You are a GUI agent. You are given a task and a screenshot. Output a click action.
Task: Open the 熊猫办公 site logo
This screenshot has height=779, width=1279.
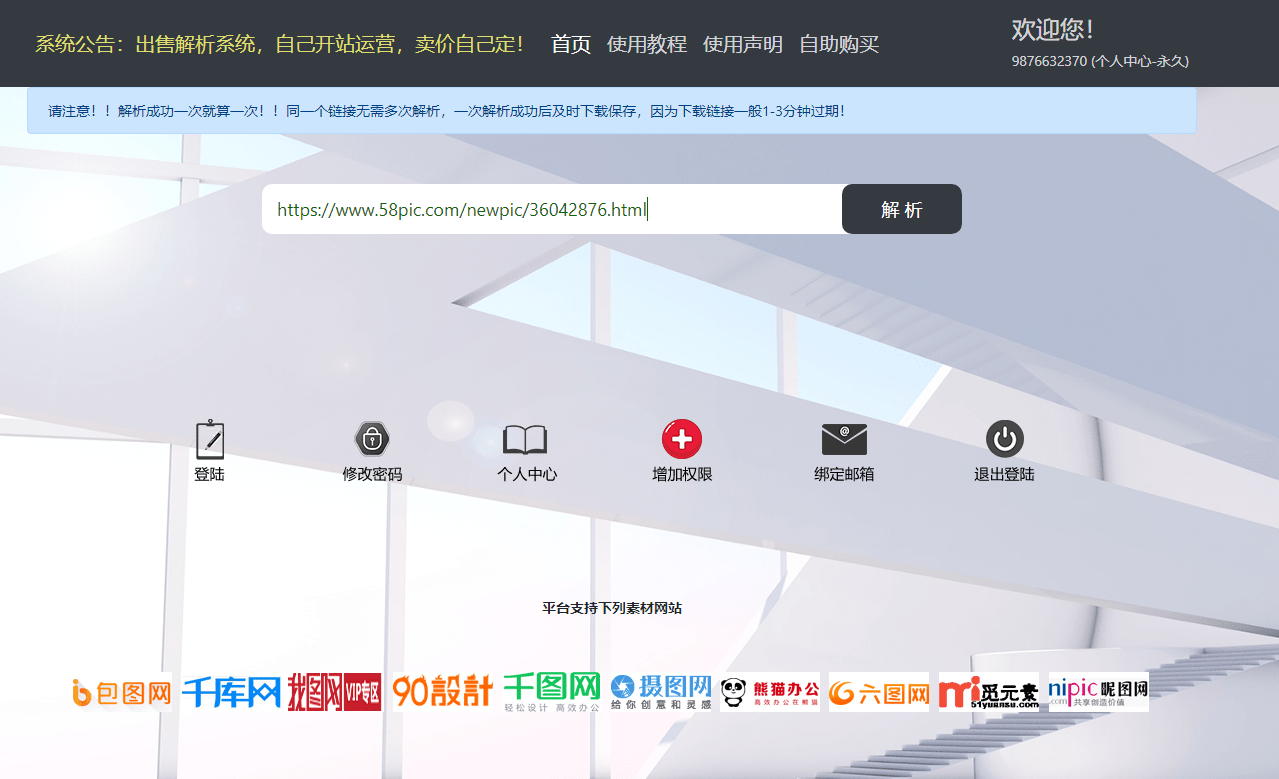click(769, 691)
